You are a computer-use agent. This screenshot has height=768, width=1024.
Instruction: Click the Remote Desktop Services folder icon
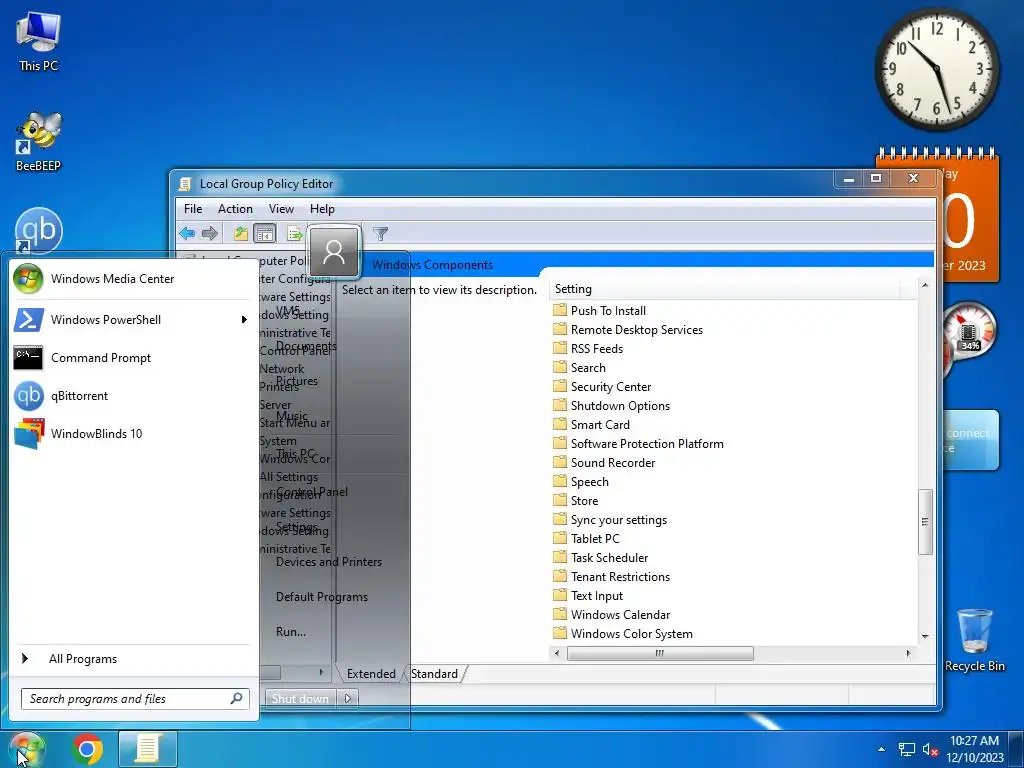point(560,329)
